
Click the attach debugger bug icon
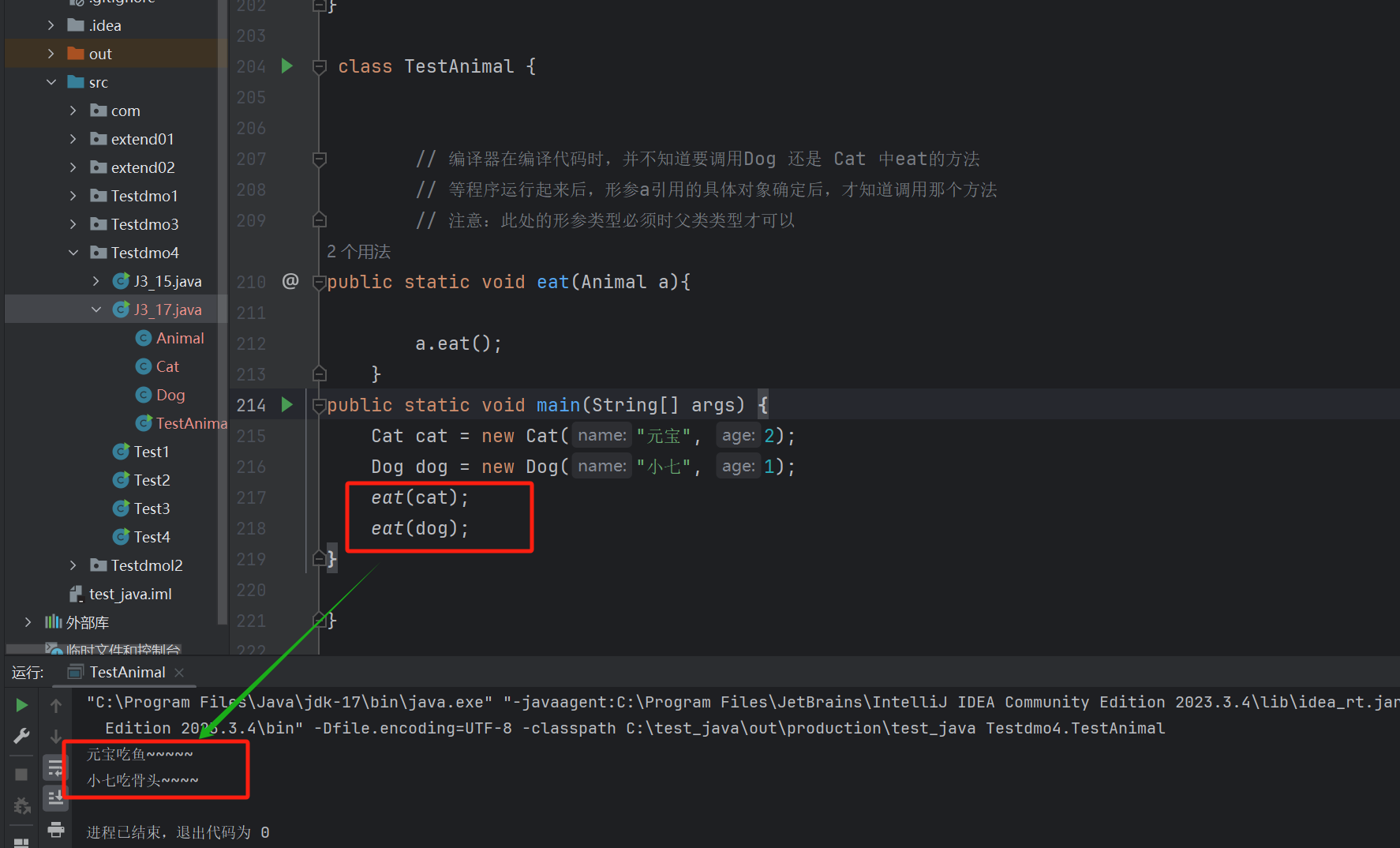pyautogui.click(x=22, y=805)
